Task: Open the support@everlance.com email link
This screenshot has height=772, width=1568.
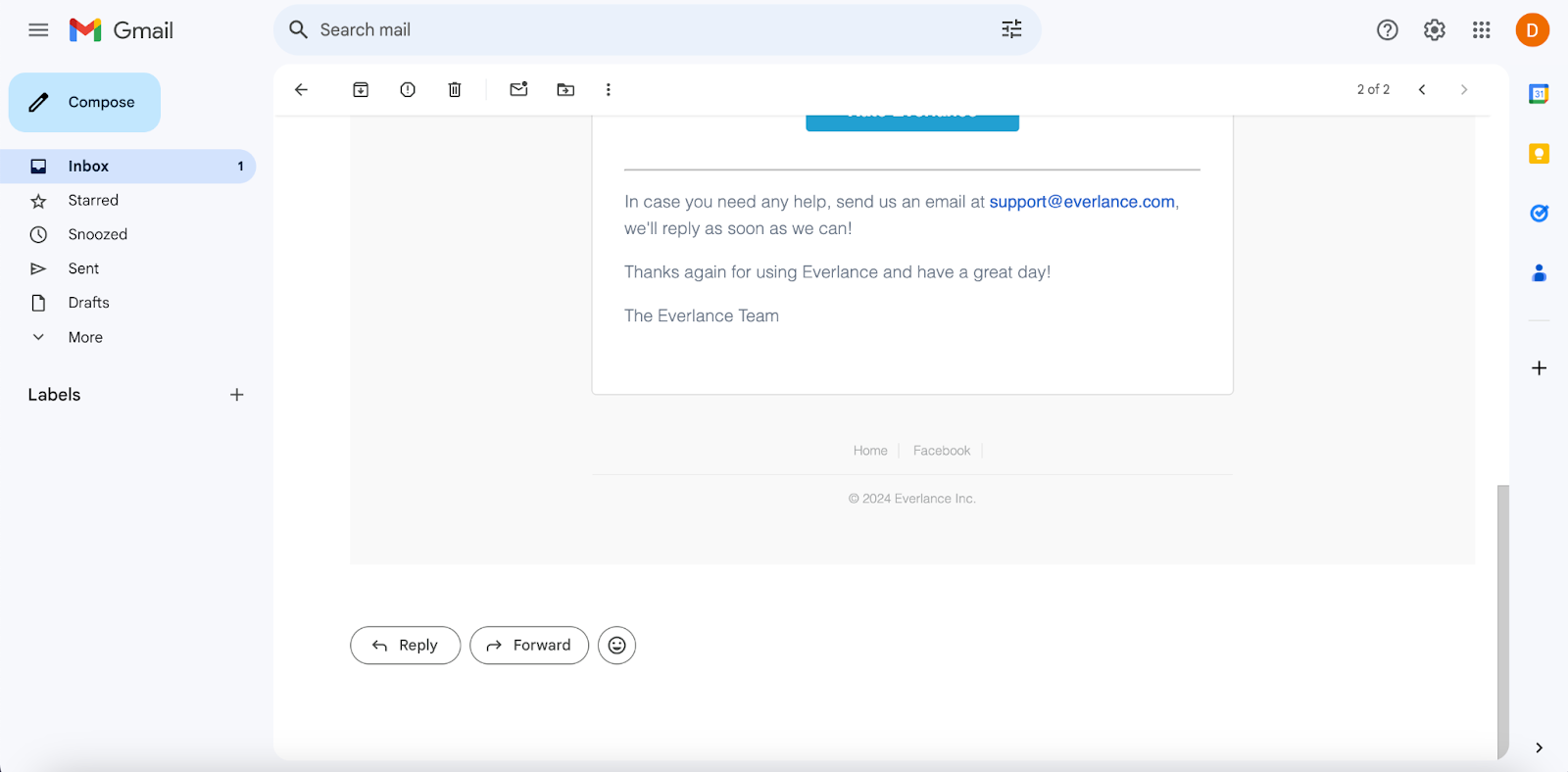Action: 1081,202
